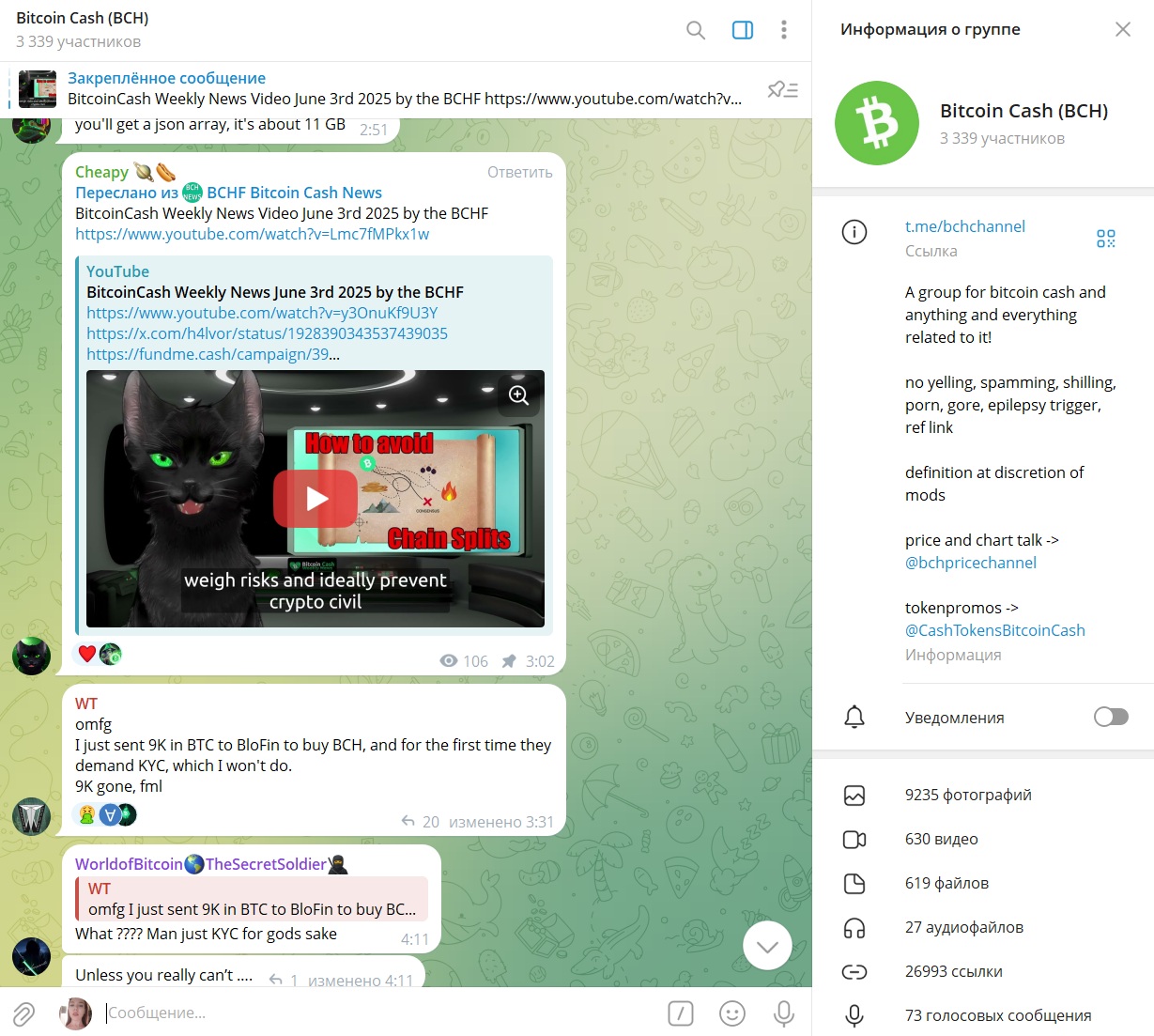The image size is (1154, 1036).
Task: Open the black cat avatar
Action: 31,656
